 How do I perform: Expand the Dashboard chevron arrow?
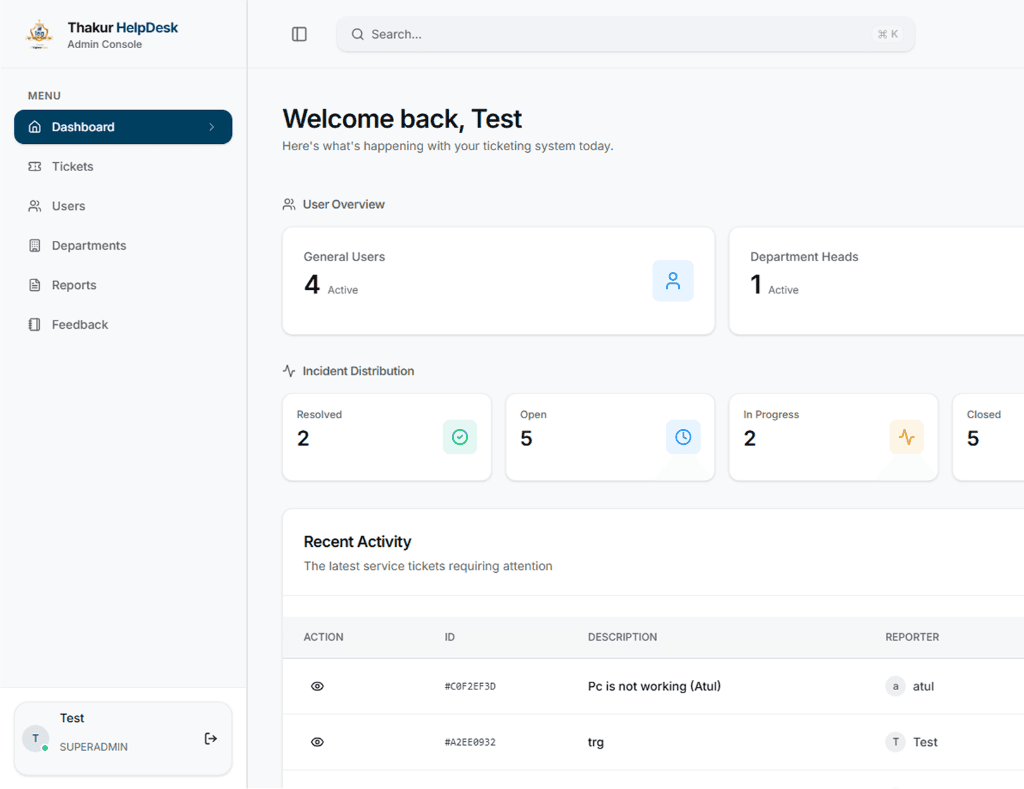(x=212, y=127)
